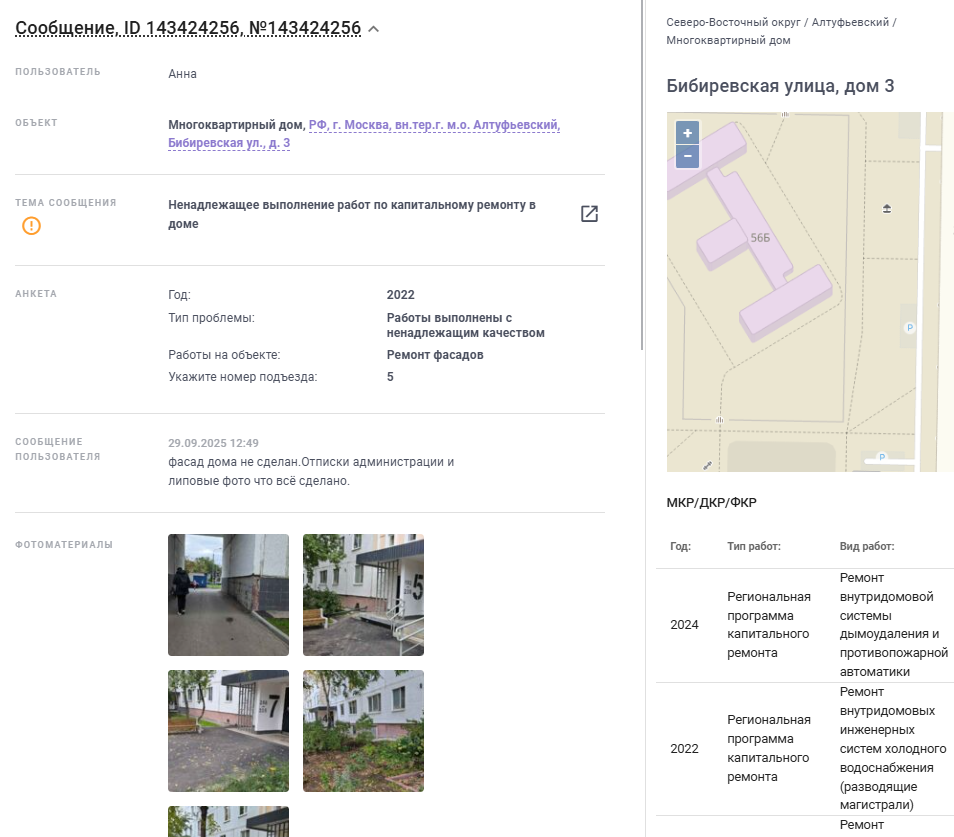Click the МКР/ДКР/ФКР section heading
This screenshot has height=837, width=954.
click(711, 502)
